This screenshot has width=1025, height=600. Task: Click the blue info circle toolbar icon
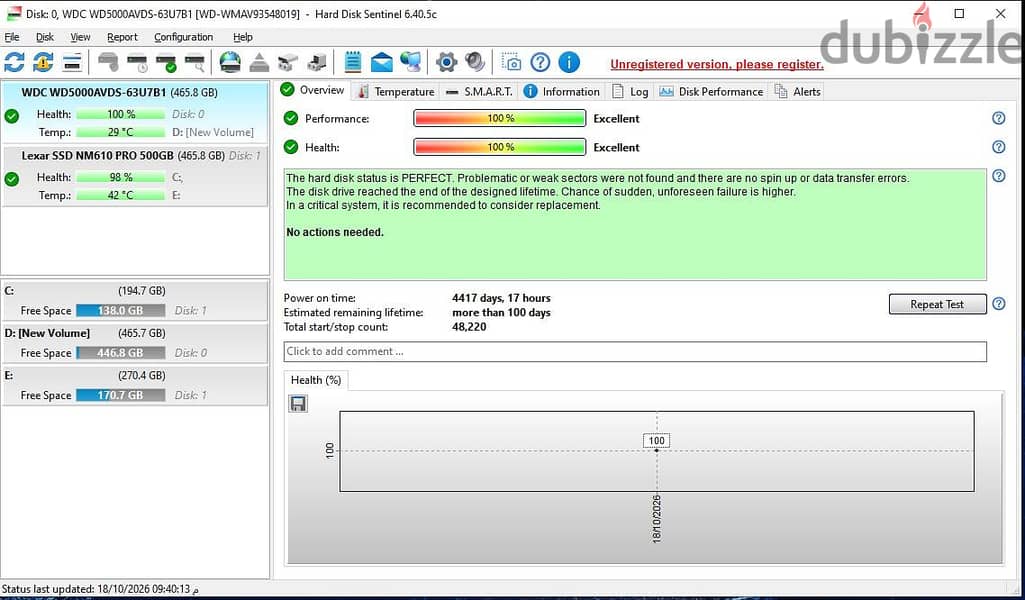569,63
